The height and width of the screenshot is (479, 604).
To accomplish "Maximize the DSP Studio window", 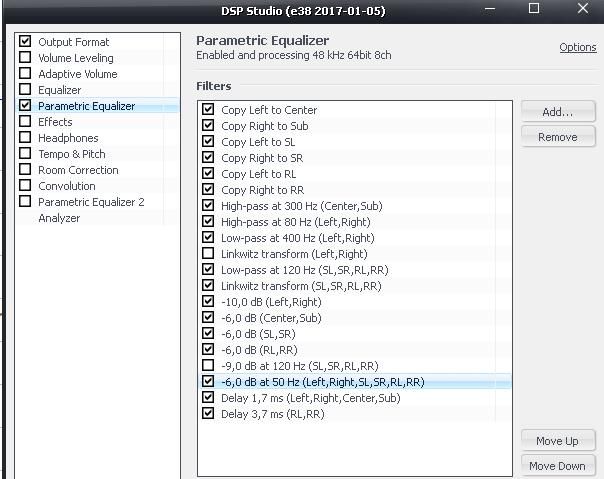I will click(534, 10).
